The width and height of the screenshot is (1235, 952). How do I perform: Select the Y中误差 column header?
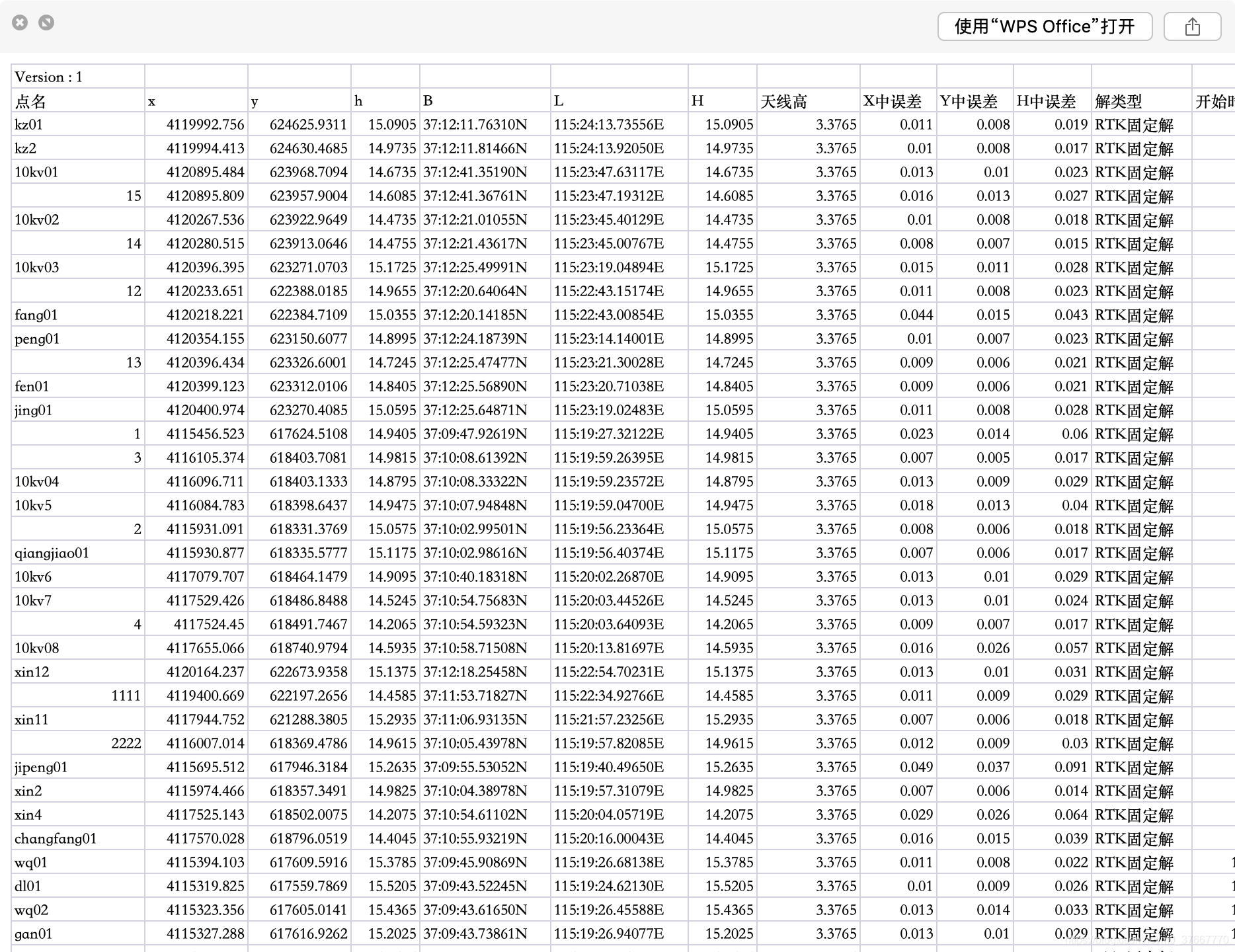[x=975, y=100]
